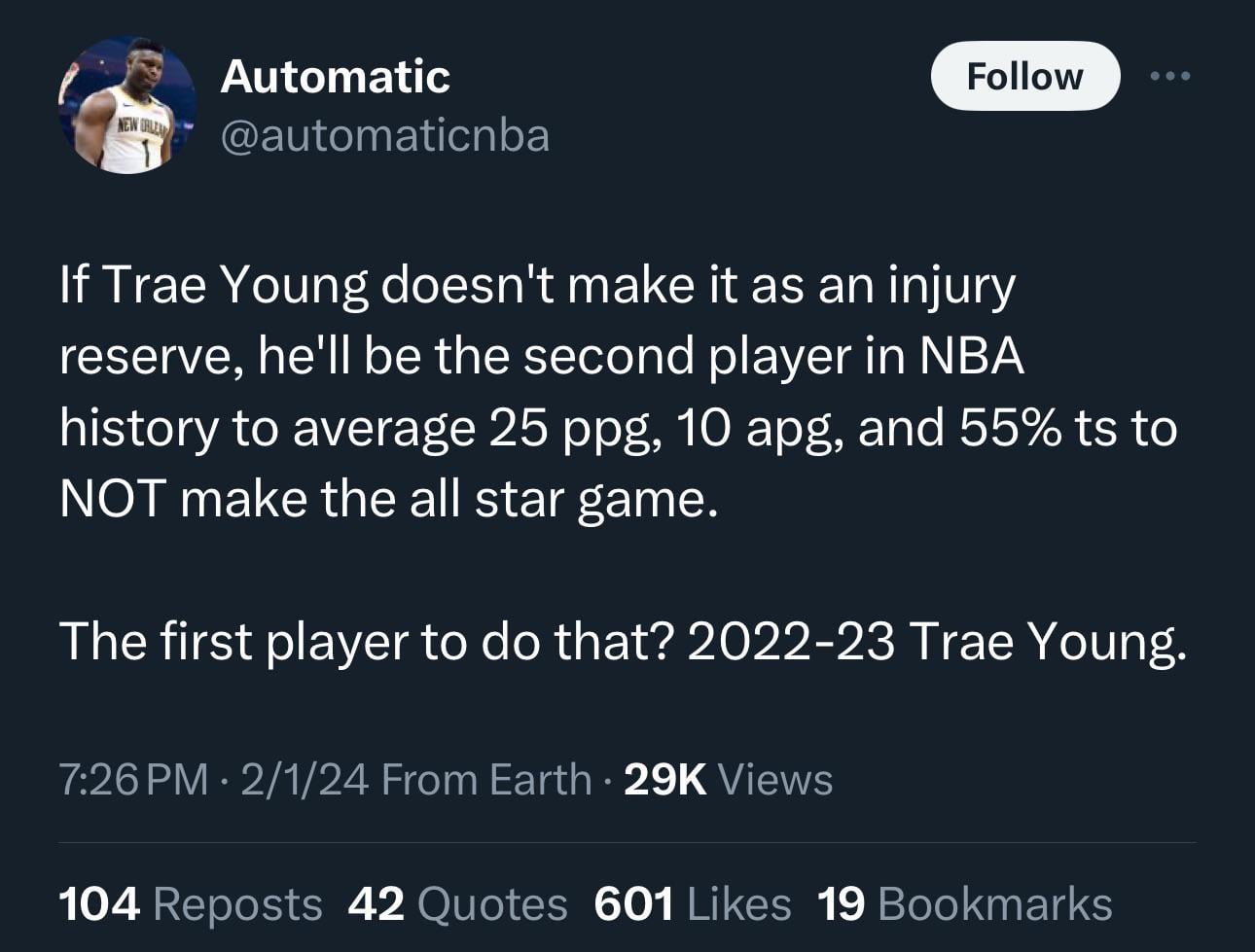Image resolution: width=1255 pixels, height=952 pixels.
Task: Click the display name Automatic
Action: tap(335, 76)
